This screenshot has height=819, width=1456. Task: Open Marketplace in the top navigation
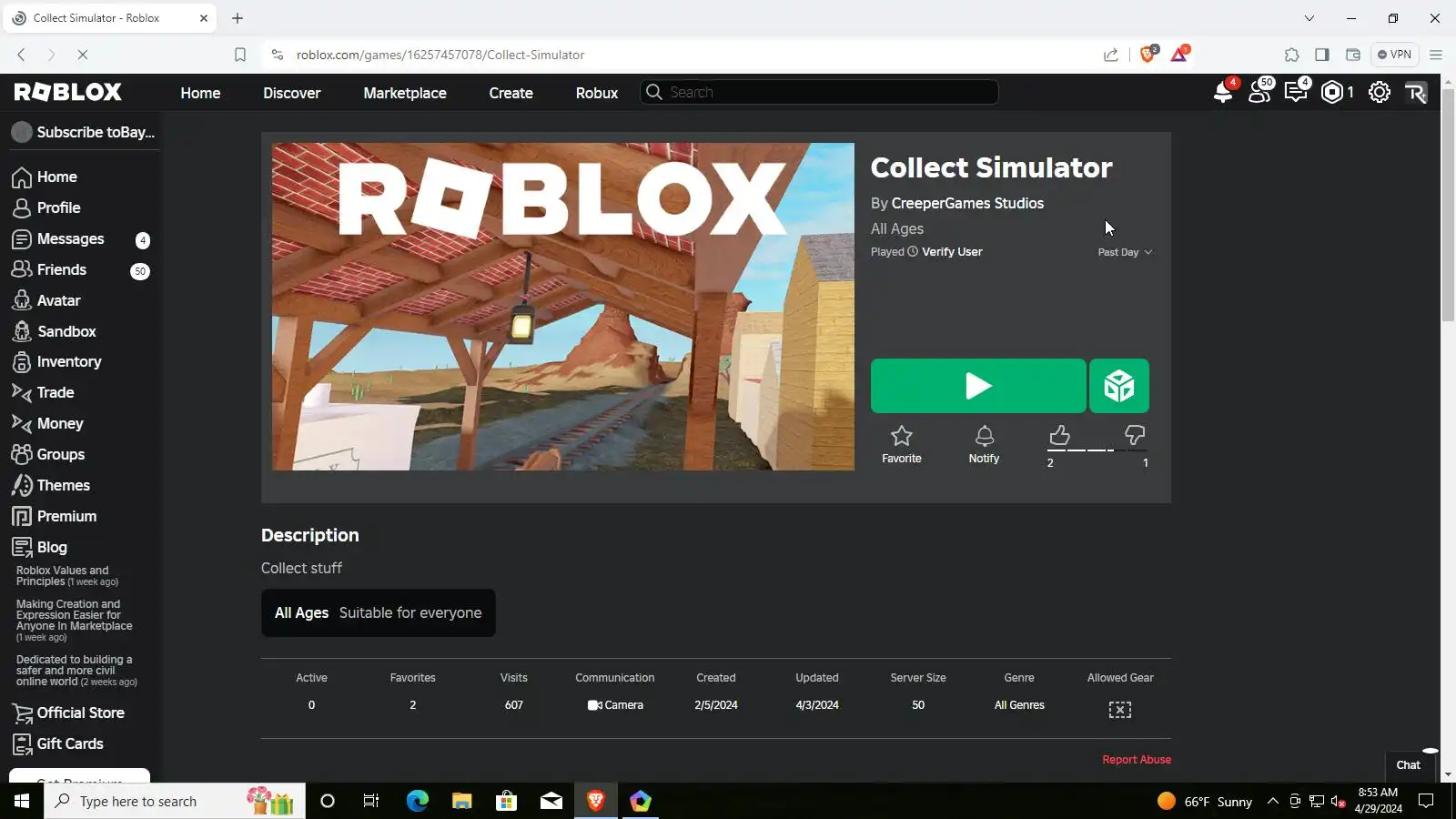tap(405, 93)
